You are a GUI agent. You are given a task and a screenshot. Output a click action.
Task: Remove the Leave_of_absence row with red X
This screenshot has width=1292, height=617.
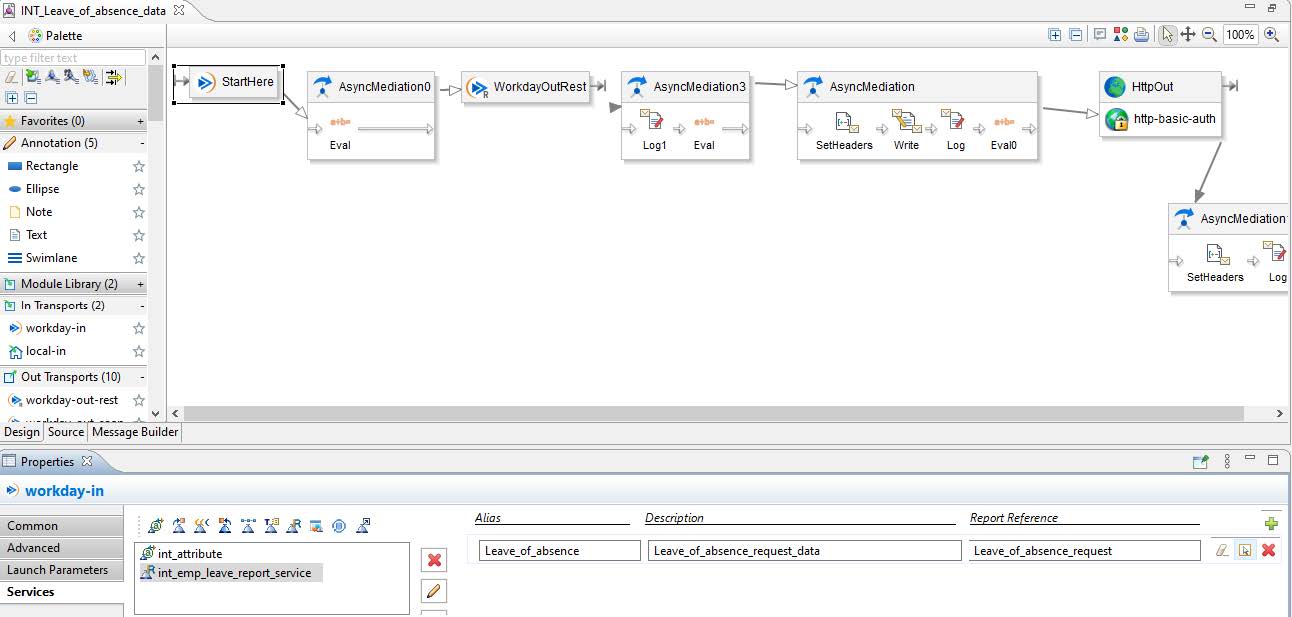[1268, 551]
